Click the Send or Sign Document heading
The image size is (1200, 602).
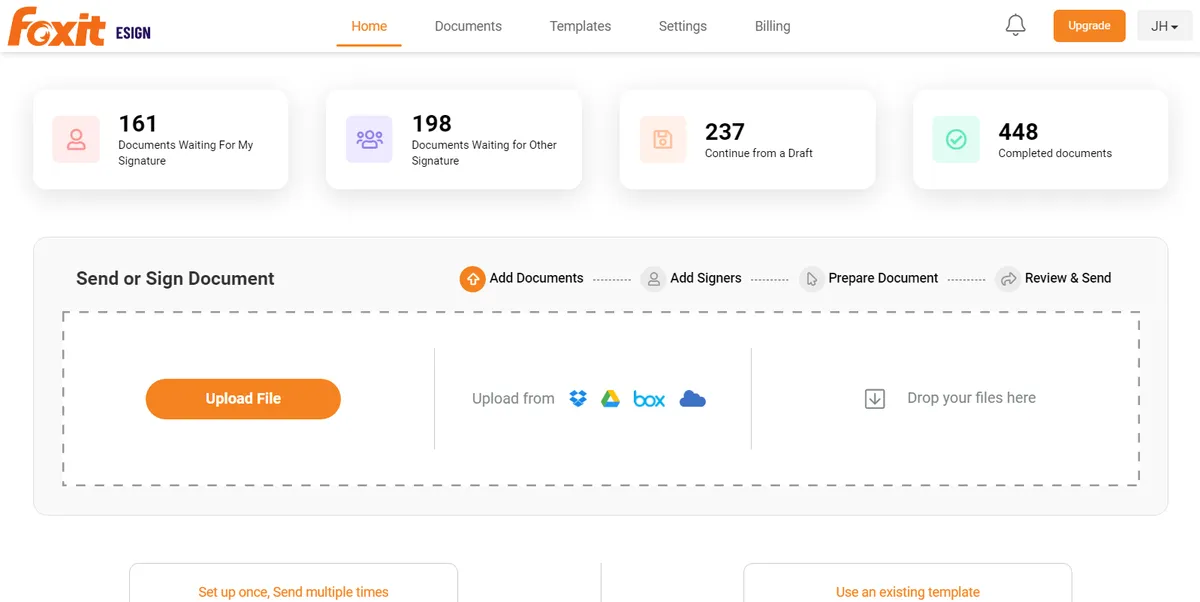click(175, 279)
